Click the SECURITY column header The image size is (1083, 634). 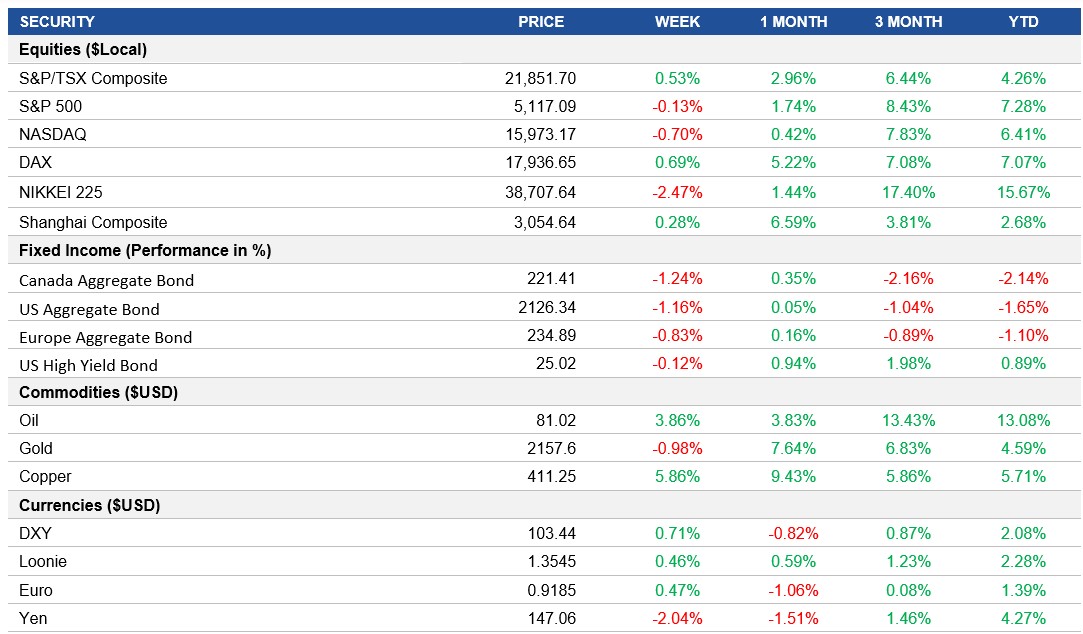pos(60,21)
